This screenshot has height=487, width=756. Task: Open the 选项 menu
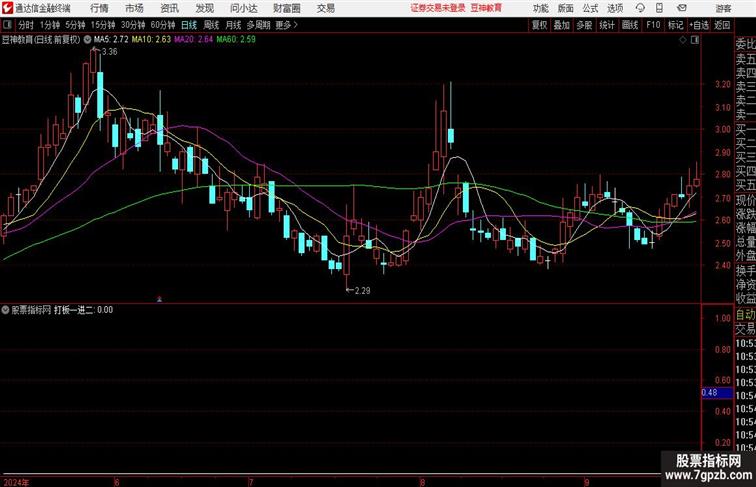click(x=615, y=8)
